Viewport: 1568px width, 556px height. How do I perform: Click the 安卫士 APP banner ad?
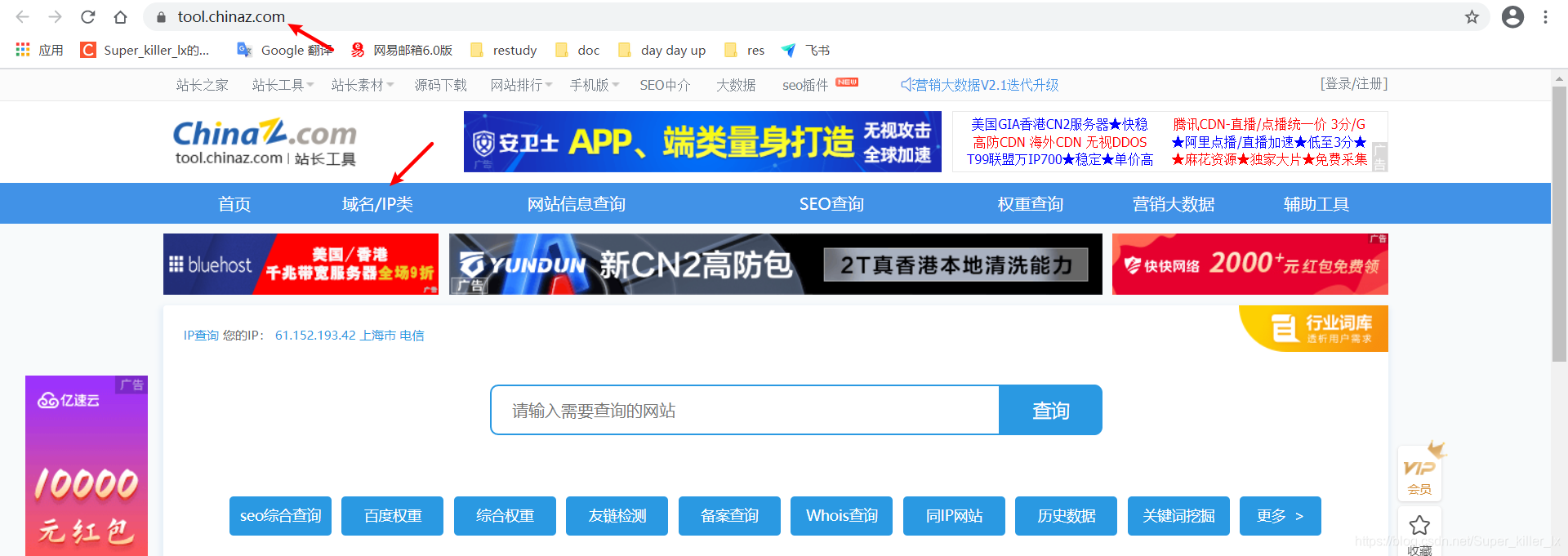coord(702,142)
